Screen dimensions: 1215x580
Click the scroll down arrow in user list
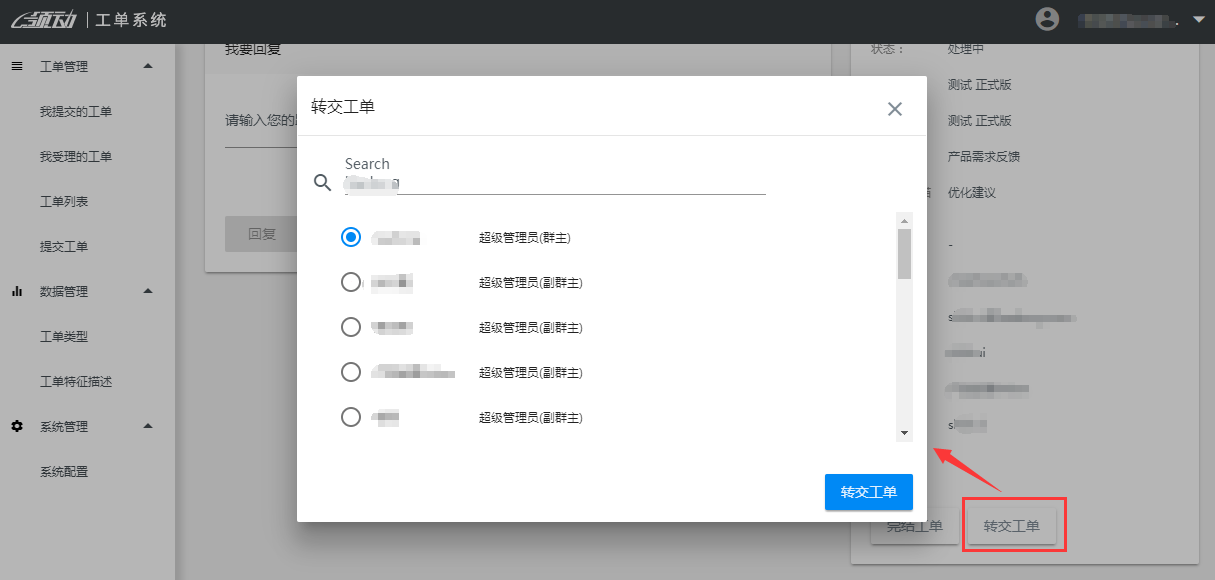[904, 433]
